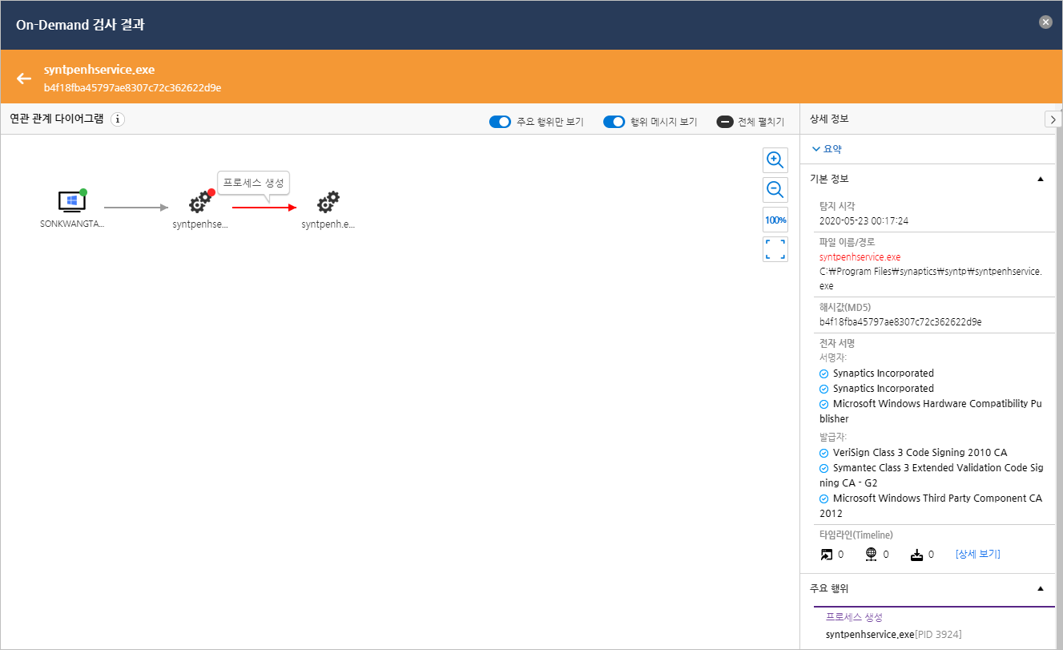
Task: Zoom out of the relationship diagram
Action: (x=775, y=190)
